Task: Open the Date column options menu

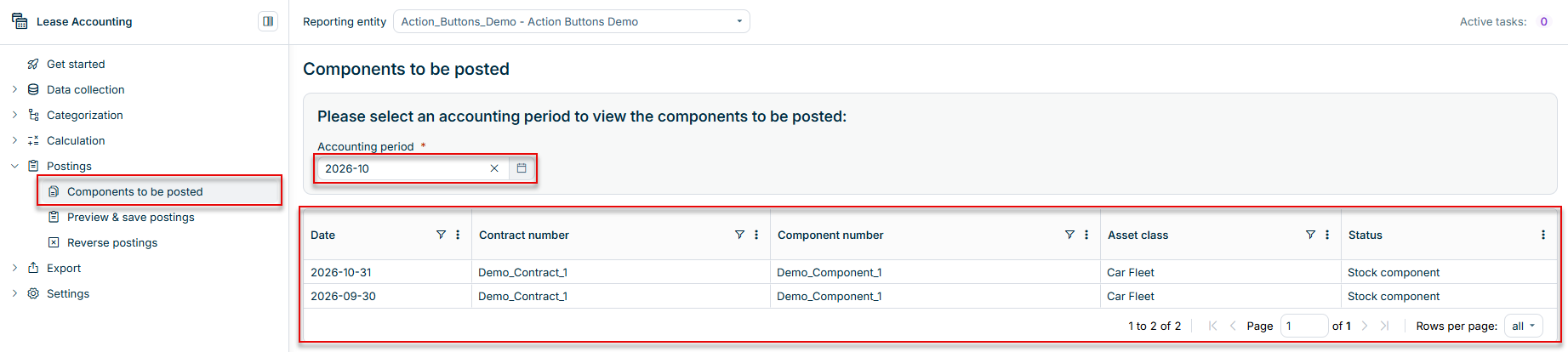Action: 458,235
